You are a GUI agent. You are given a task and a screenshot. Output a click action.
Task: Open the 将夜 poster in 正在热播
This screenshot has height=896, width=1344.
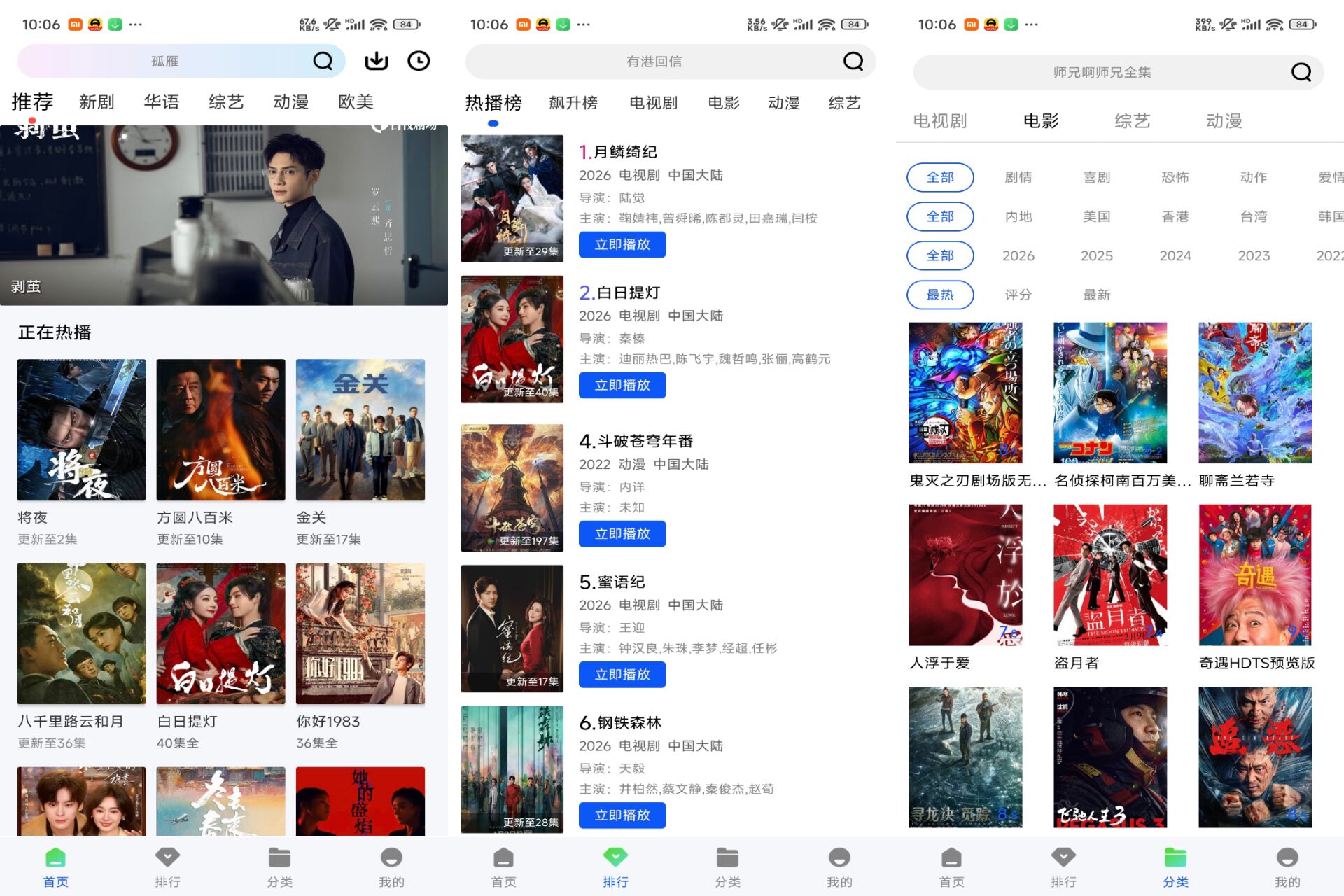[80, 429]
